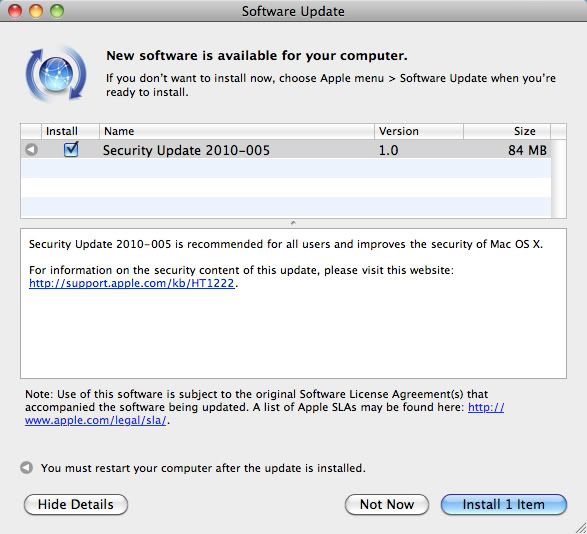Image resolution: width=587 pixels, height=534 pixels.
Task: Open the support.apple.com/kb/HT1222 link
Action: point(132,283)
